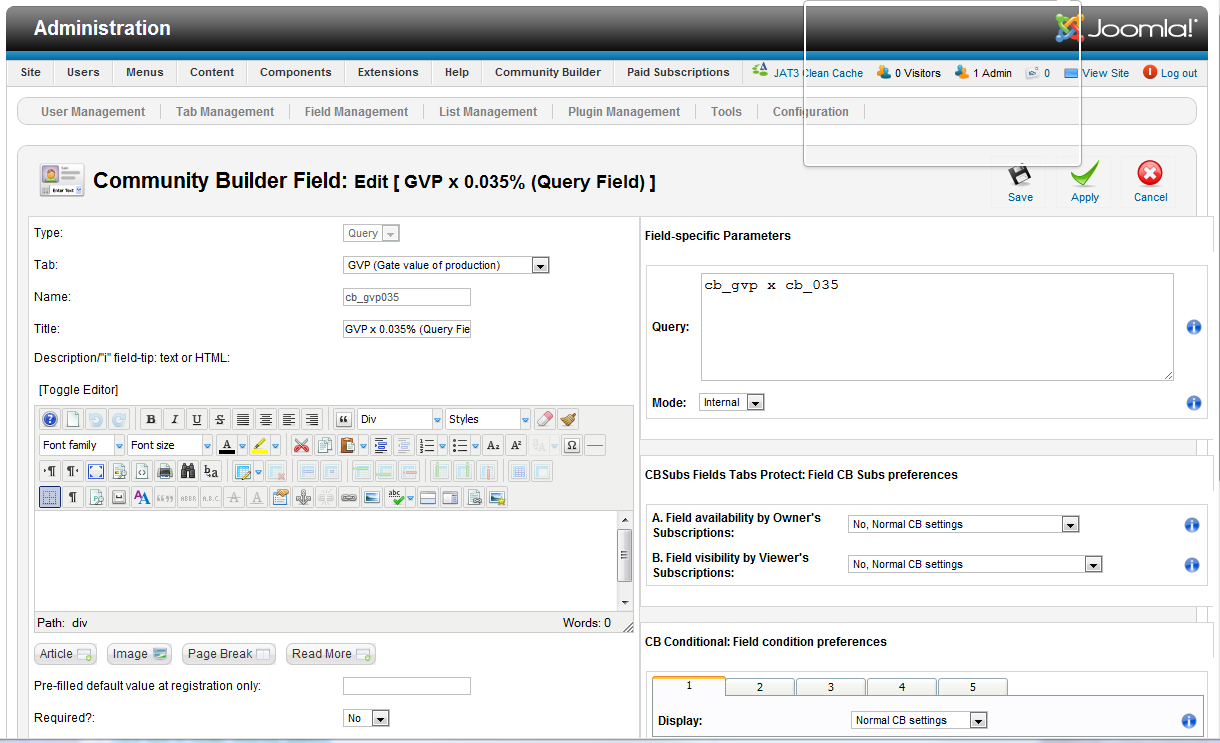The height and width of the screenshot is (743, 1220).
Task: Insert an anchor in the editor
Action: coord(303,497)
